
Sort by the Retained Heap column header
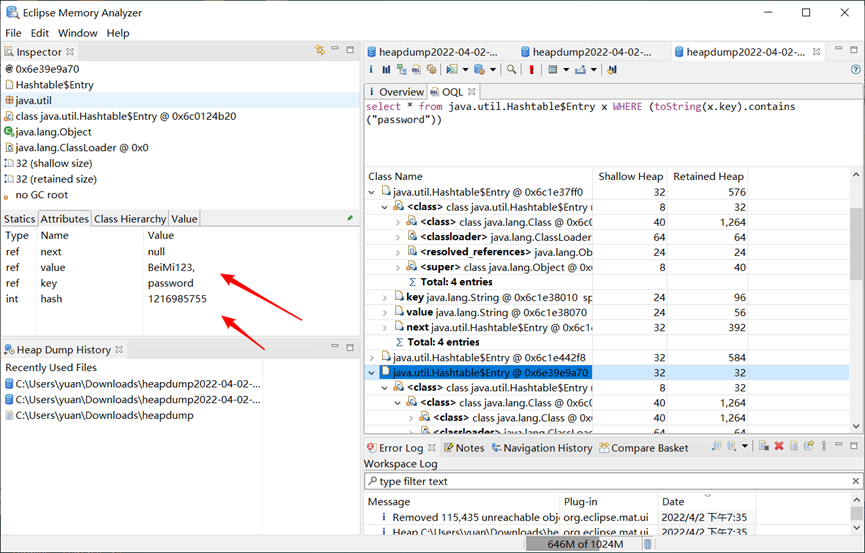[x=708, y=177]
